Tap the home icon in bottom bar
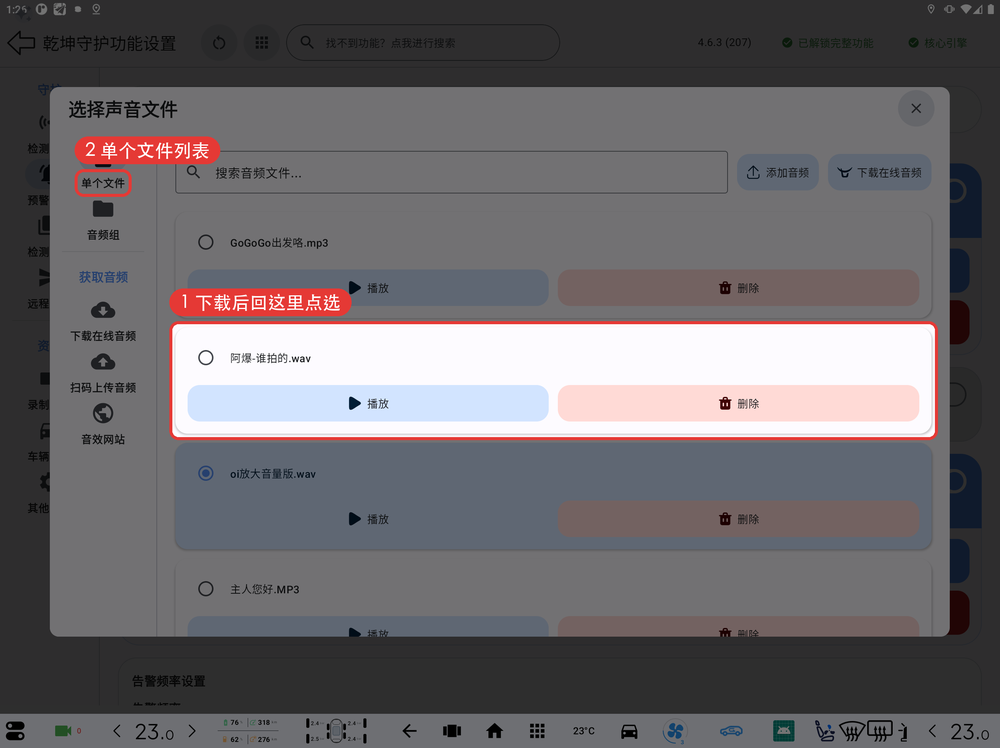The height and width of the screenshot is (748, 1000). coord(494,731)
